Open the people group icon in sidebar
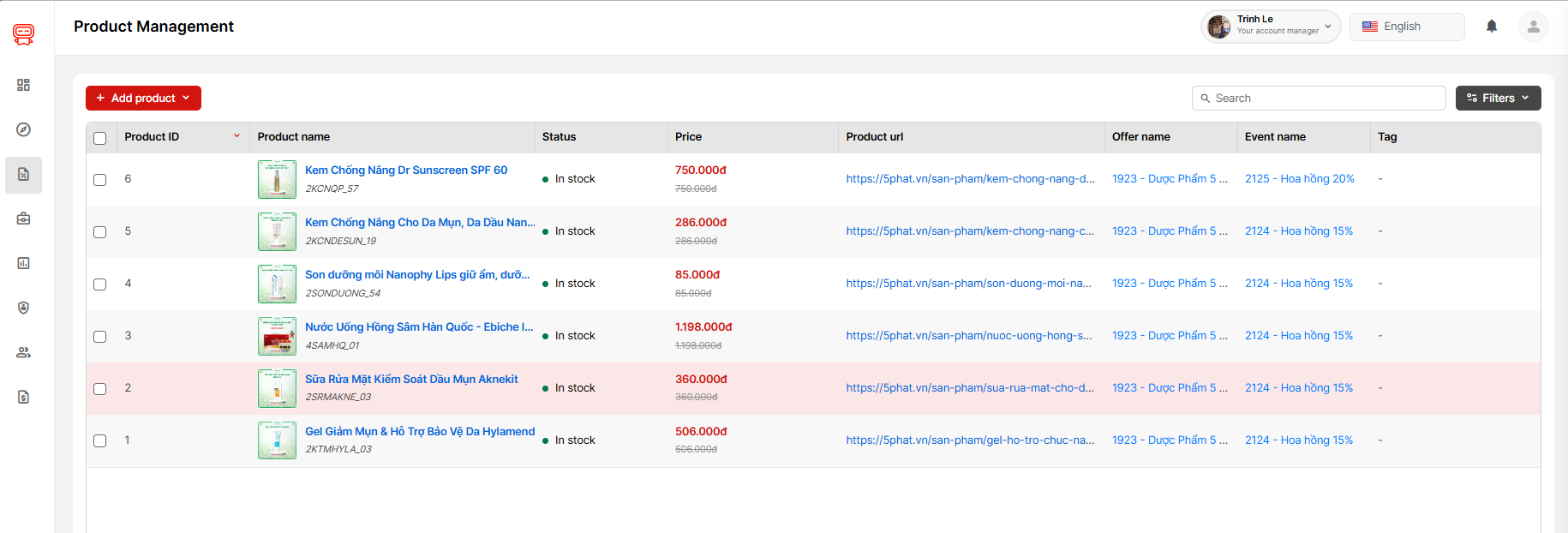1568x533 pixels. 23,352
